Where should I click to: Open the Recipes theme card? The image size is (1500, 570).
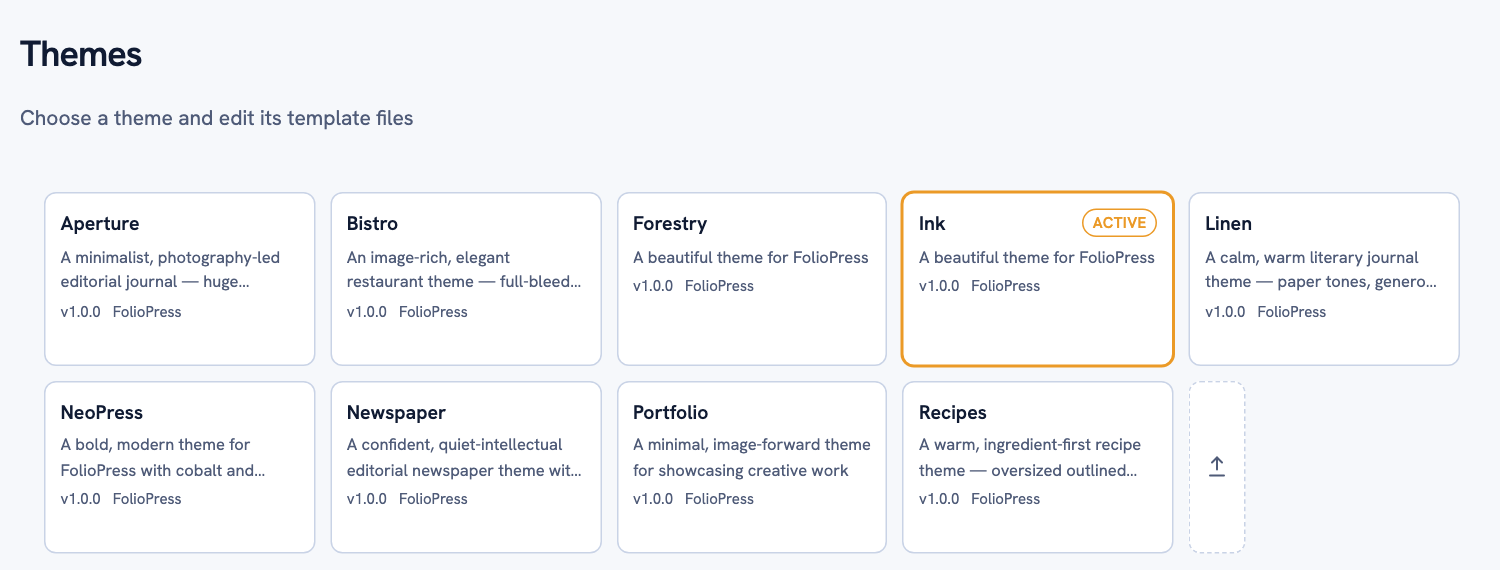1038,467
